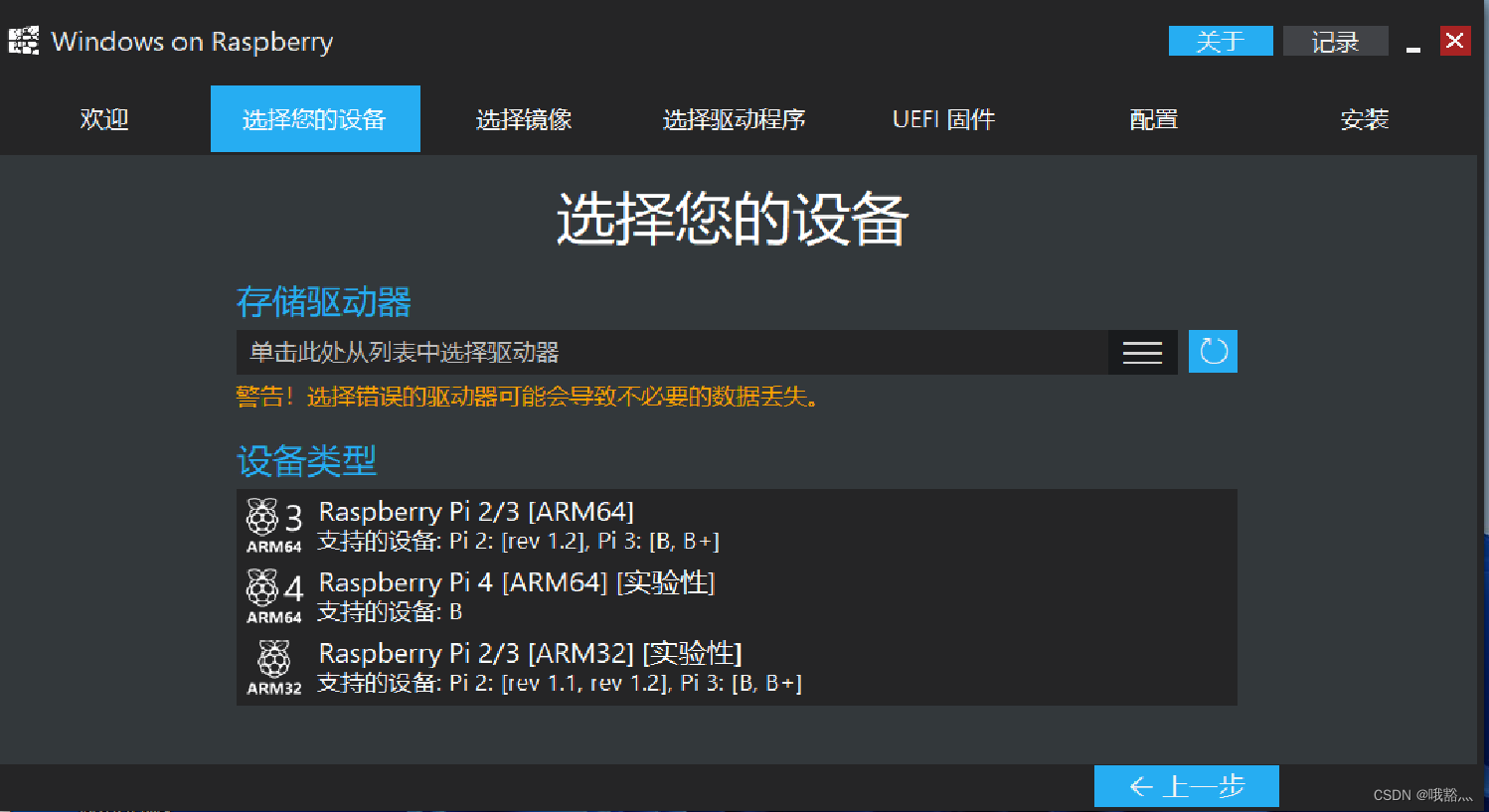1489x812 pixels.
Task: Click the Windows on Raspberry app logo icon
Action: 23,41
